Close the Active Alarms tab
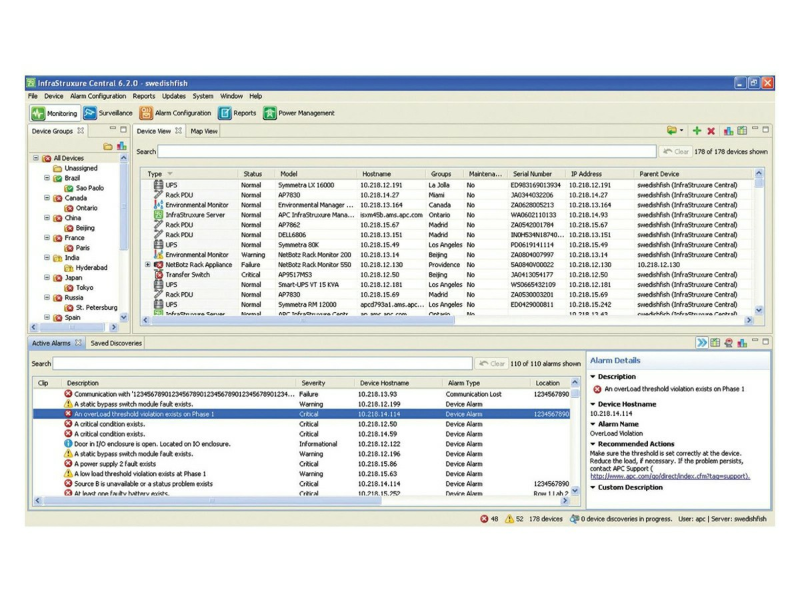This screenshot has height=600, width=800. coord(79,343)
